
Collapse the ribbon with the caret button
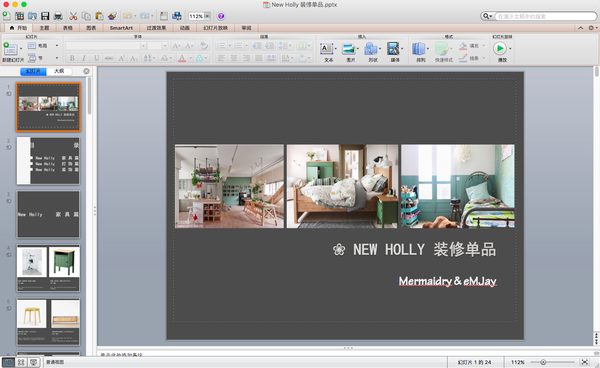click(580, 28)
